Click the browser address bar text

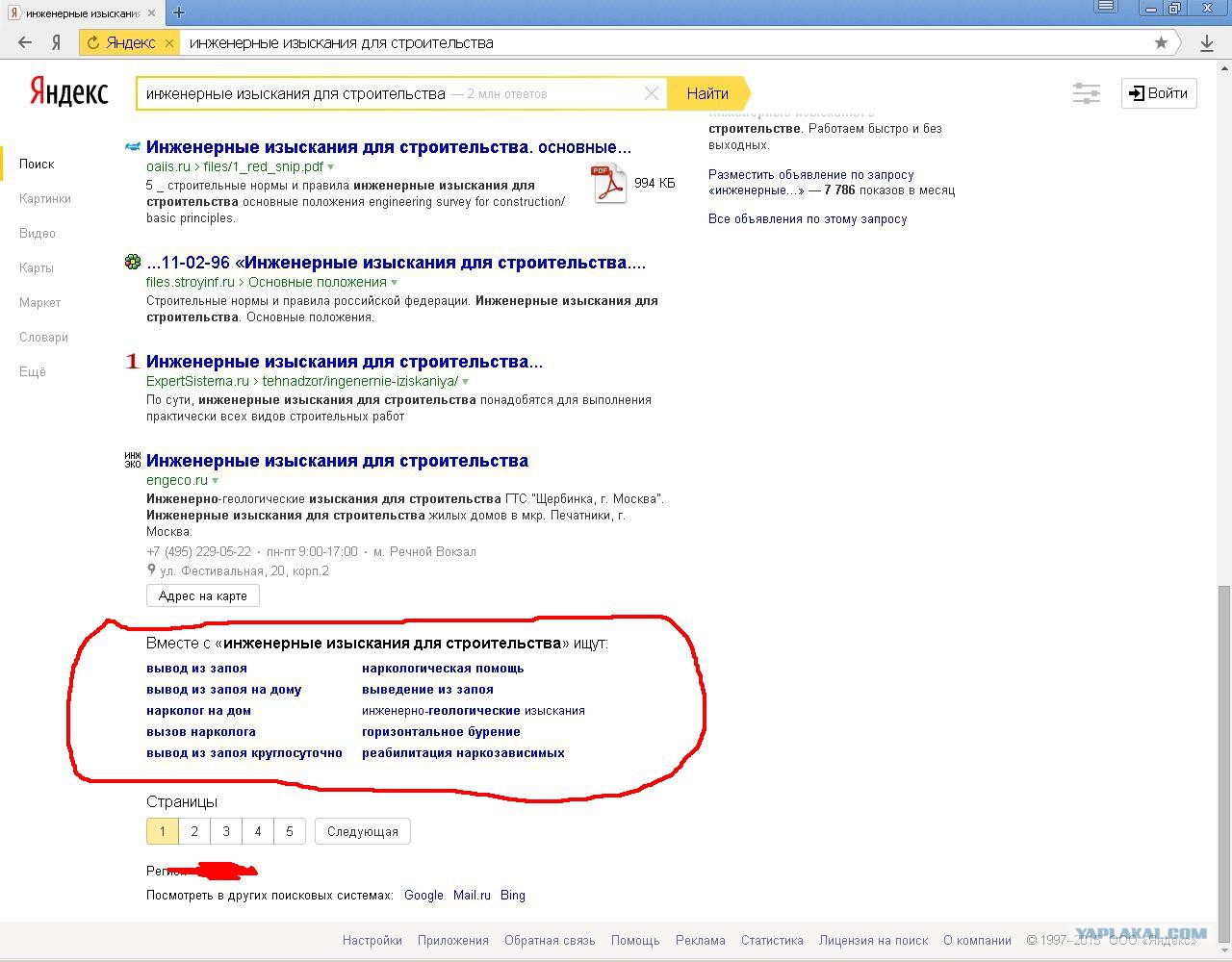click(342, 42)
